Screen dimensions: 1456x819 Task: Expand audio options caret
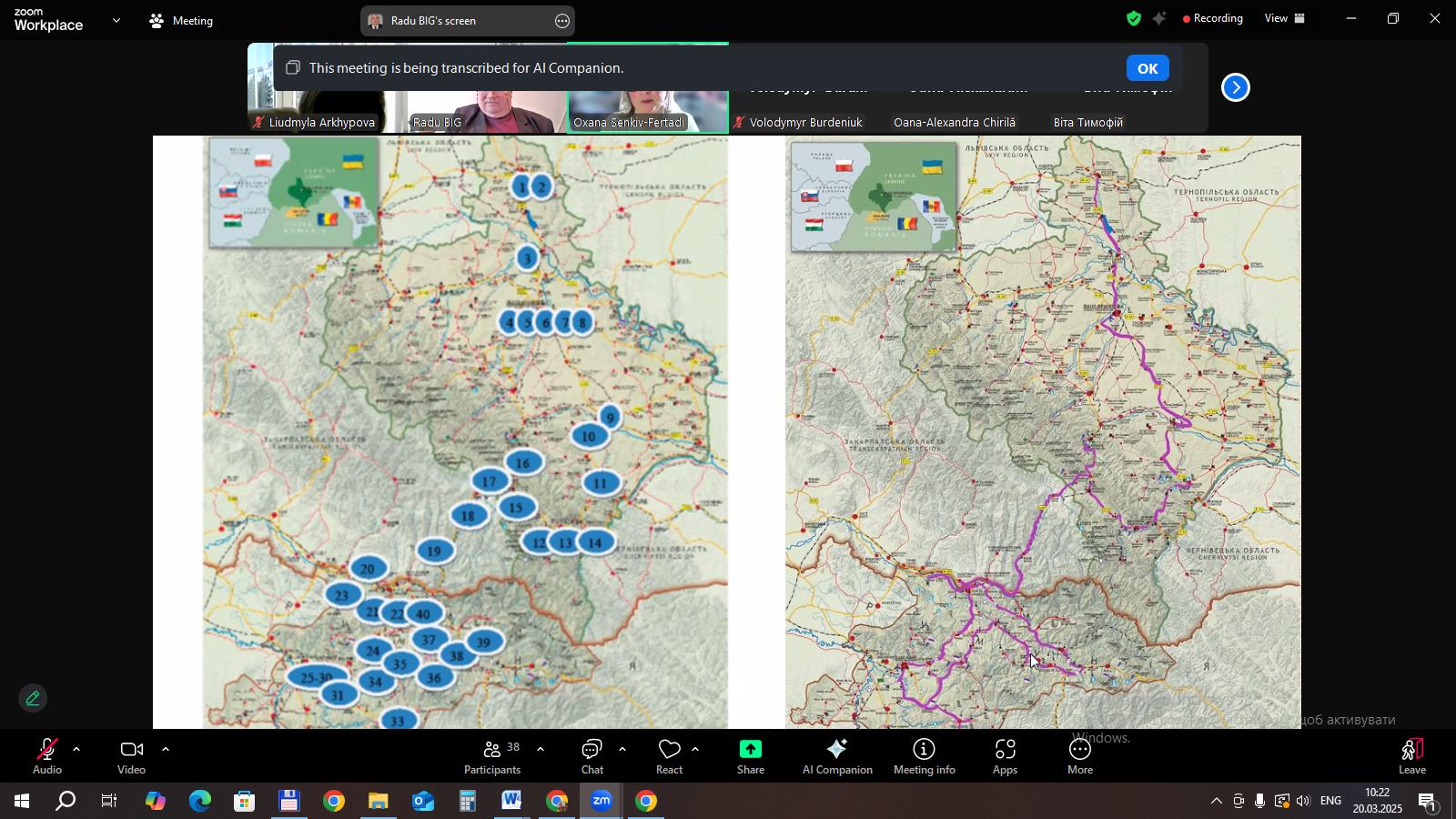point(76,750)
